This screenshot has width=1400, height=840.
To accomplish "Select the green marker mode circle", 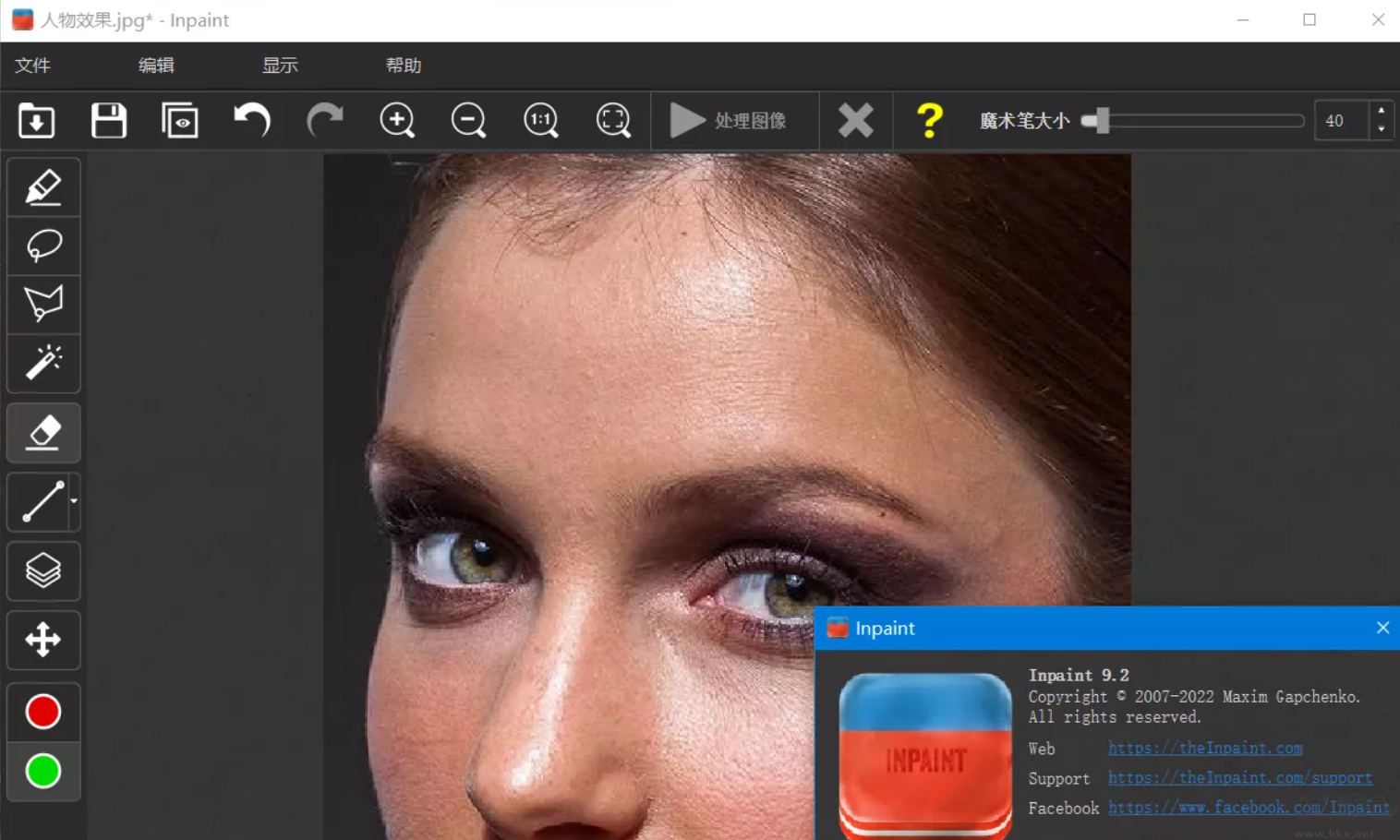I will [x=43, y=771].
